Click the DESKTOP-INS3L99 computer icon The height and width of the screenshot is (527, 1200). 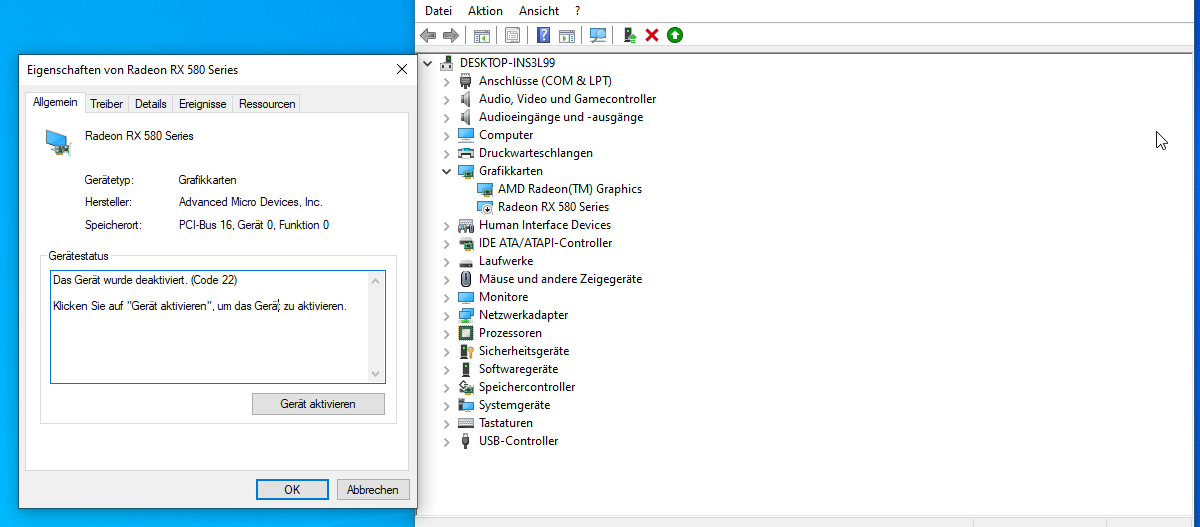pyautogui.click(x=447, y=63)
